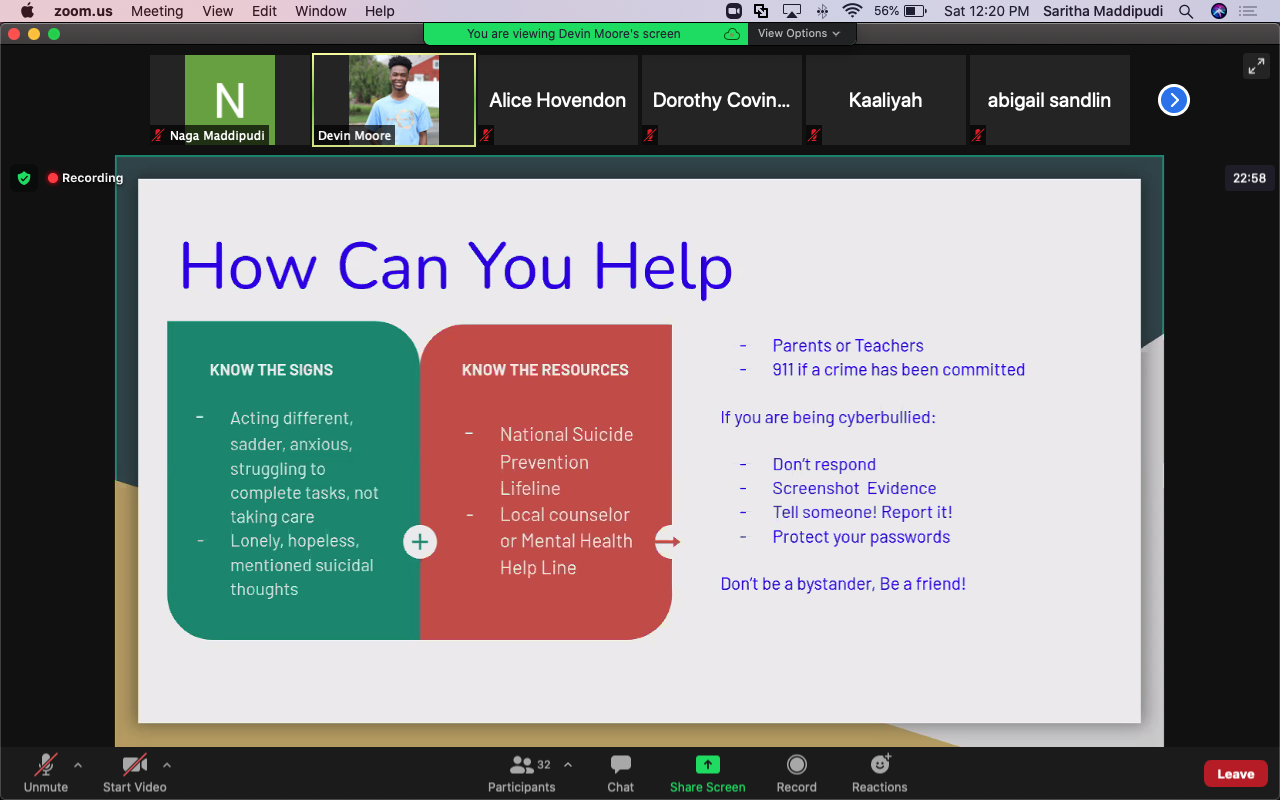Leave the meeting

pos(1236,773)
